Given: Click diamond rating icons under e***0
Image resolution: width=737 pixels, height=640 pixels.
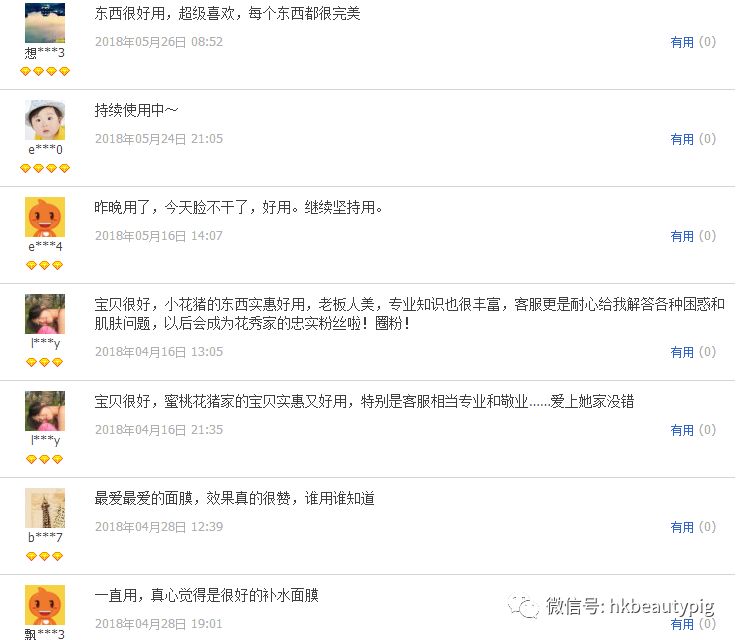Looking at the screenshot, I should (x=45, y=168).
